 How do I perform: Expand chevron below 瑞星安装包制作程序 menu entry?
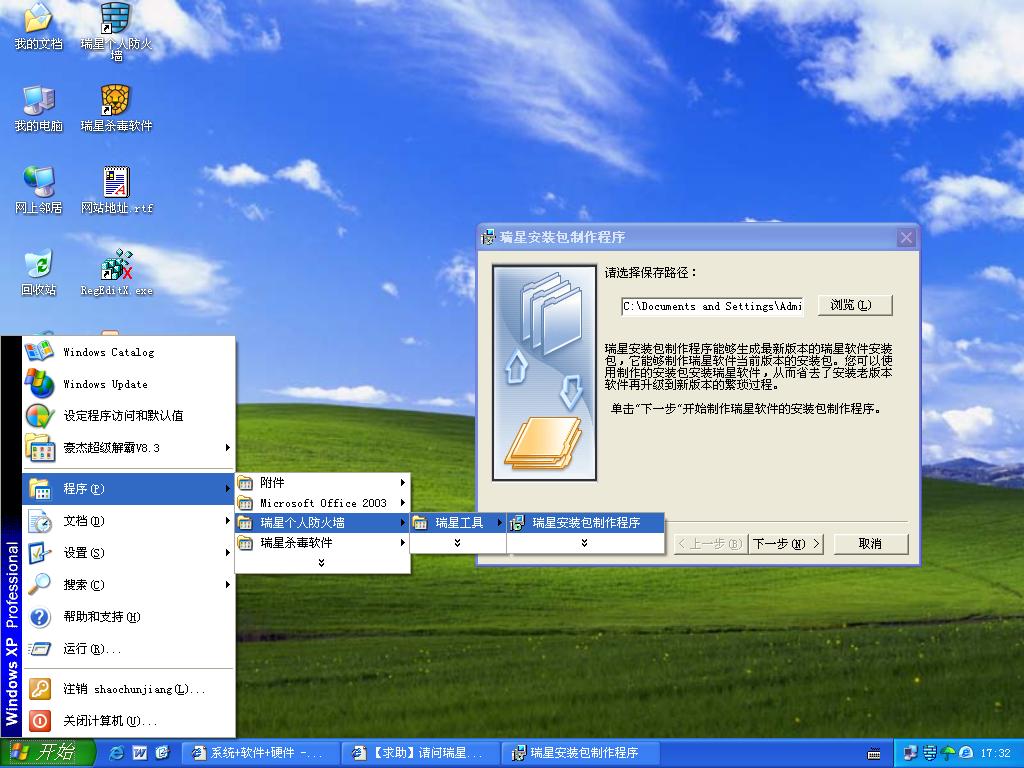[x=584, y=543]
